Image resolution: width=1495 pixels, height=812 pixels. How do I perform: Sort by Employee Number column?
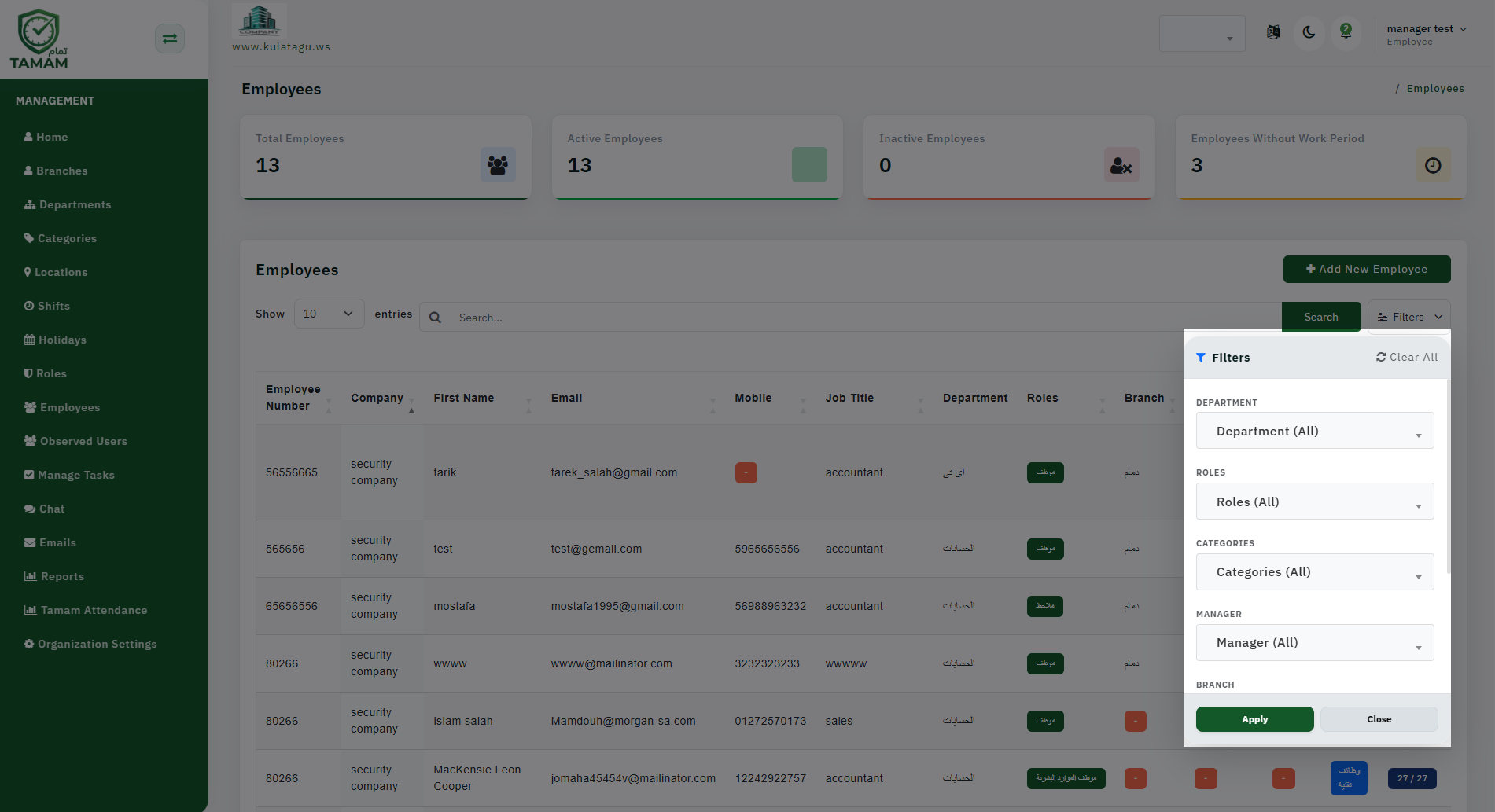pos(298,398)
